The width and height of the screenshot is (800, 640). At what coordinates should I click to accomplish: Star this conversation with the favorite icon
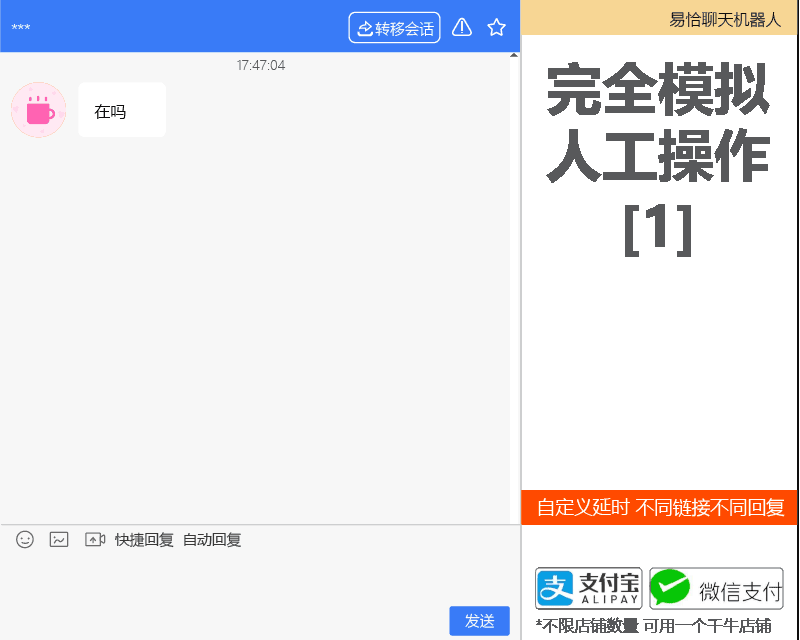pyautogui.click(x=496, y=27)
